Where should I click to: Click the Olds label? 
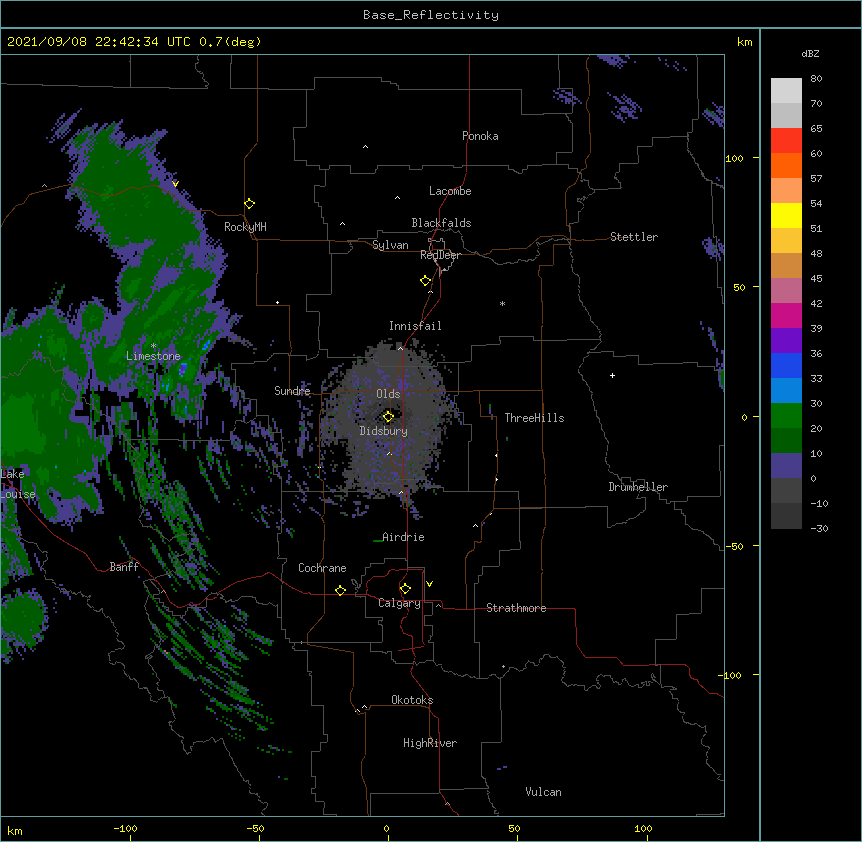[x=388, y=394]
